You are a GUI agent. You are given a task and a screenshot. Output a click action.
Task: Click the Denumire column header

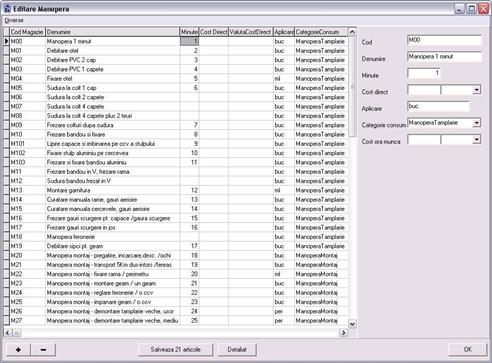(112, 32)
